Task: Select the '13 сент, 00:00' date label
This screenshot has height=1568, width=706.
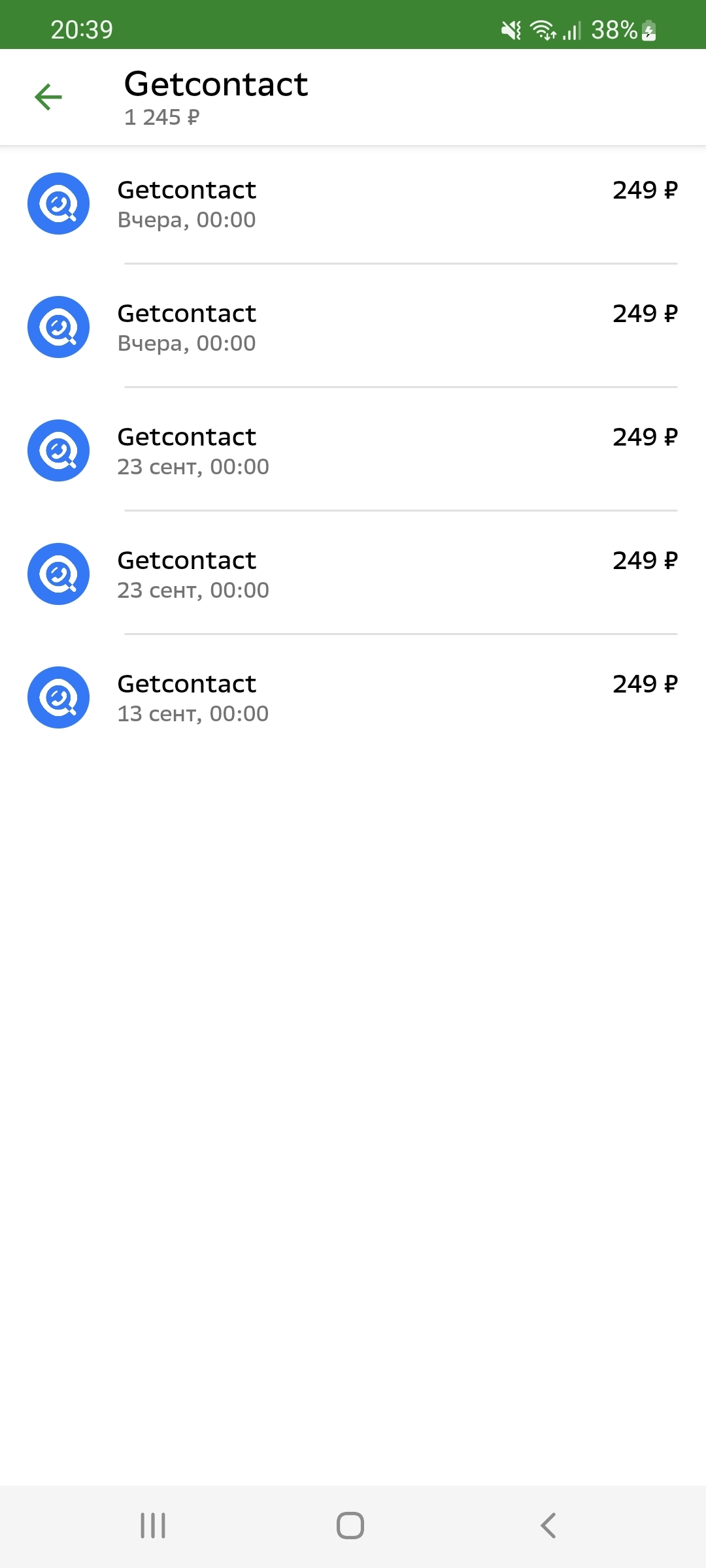Action: 193,714
